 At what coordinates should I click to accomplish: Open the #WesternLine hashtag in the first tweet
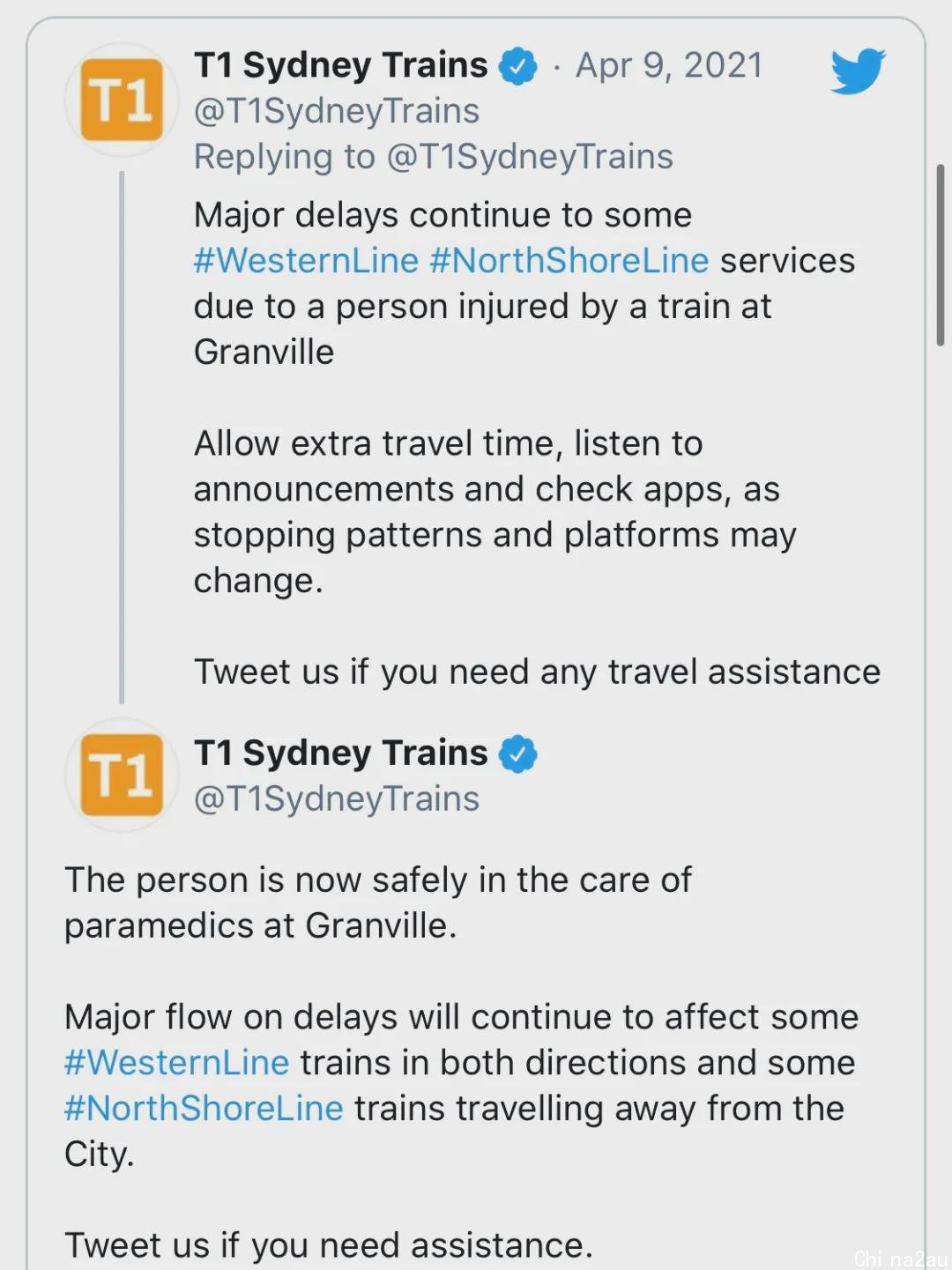pos(306,261)
